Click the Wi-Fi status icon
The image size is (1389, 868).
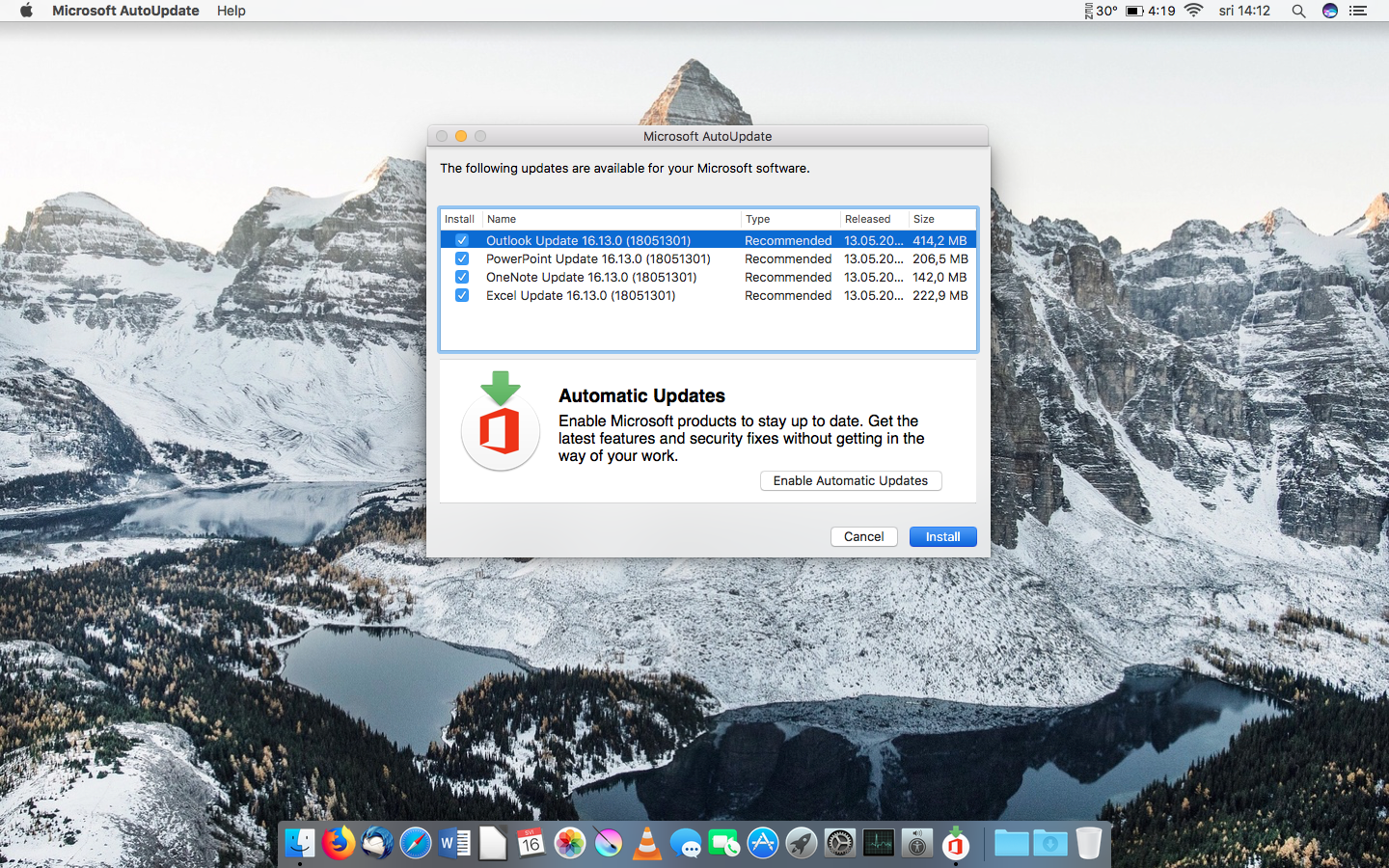pos(1194,11)
